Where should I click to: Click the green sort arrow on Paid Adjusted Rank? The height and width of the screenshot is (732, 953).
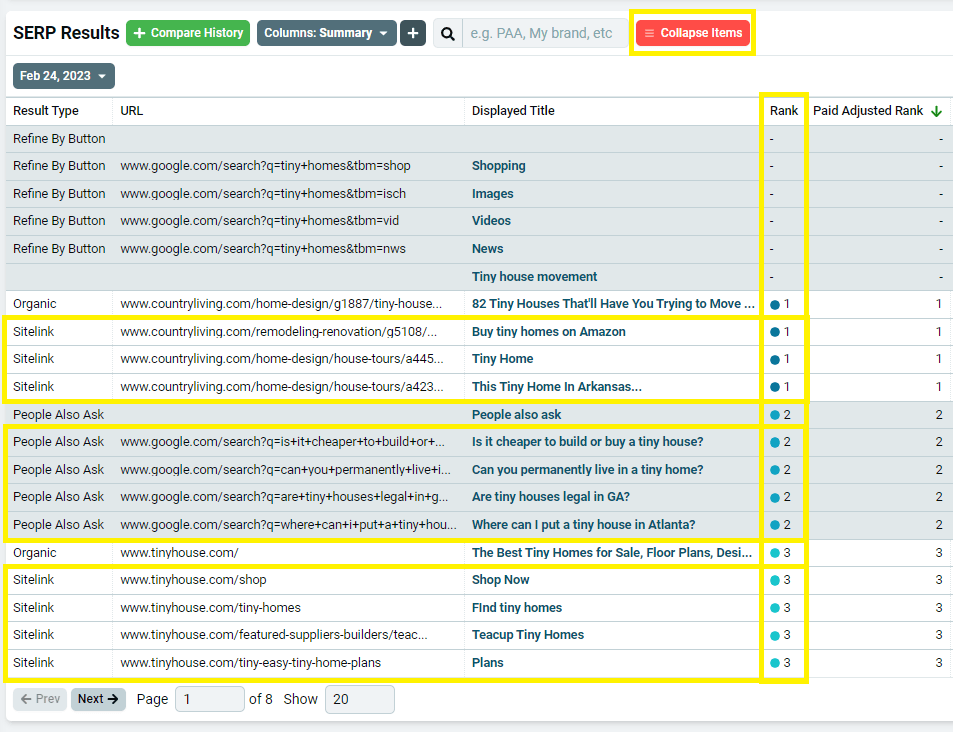pos(937,111)
